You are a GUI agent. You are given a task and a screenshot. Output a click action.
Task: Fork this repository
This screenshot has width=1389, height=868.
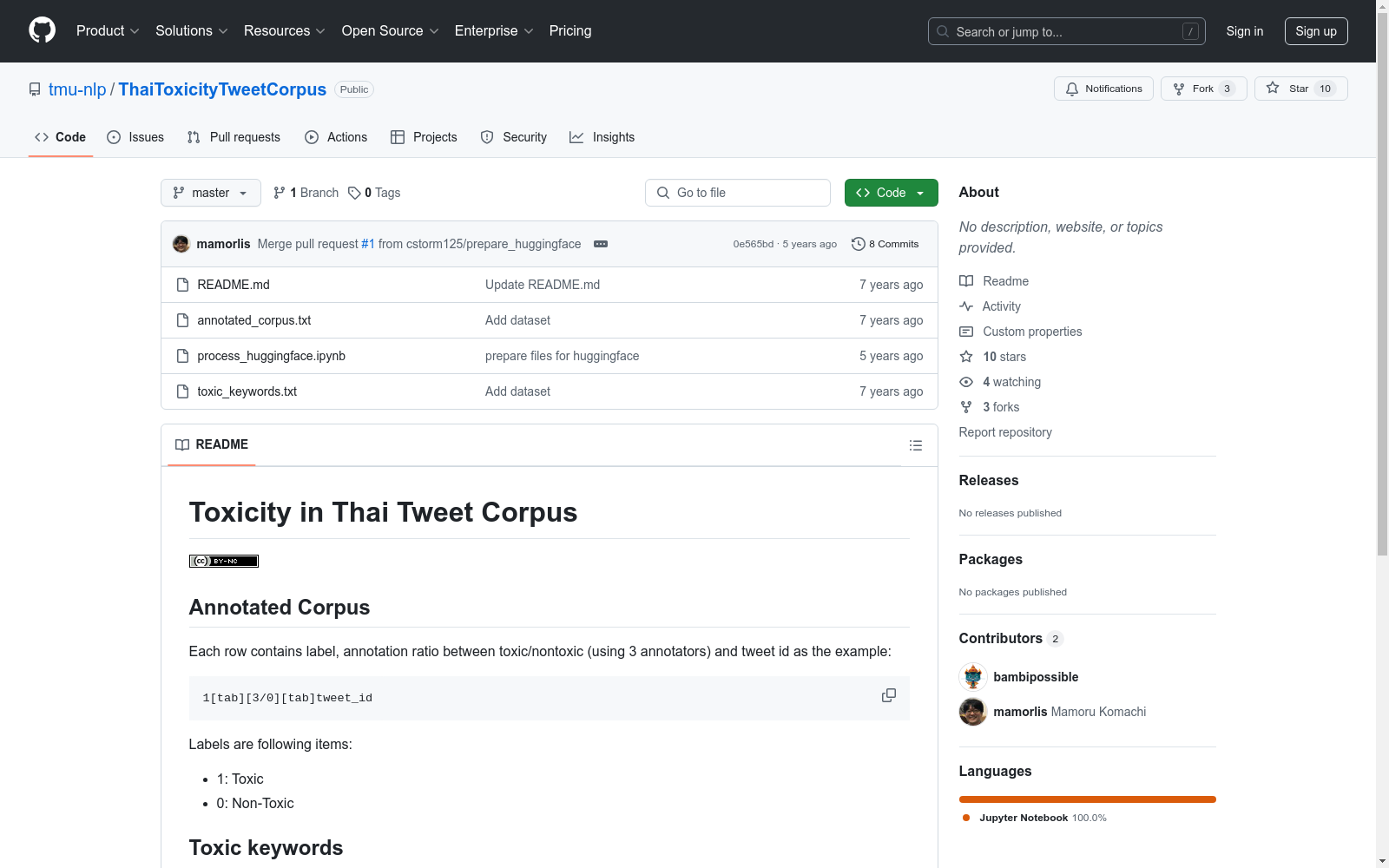pos(1203,89)
